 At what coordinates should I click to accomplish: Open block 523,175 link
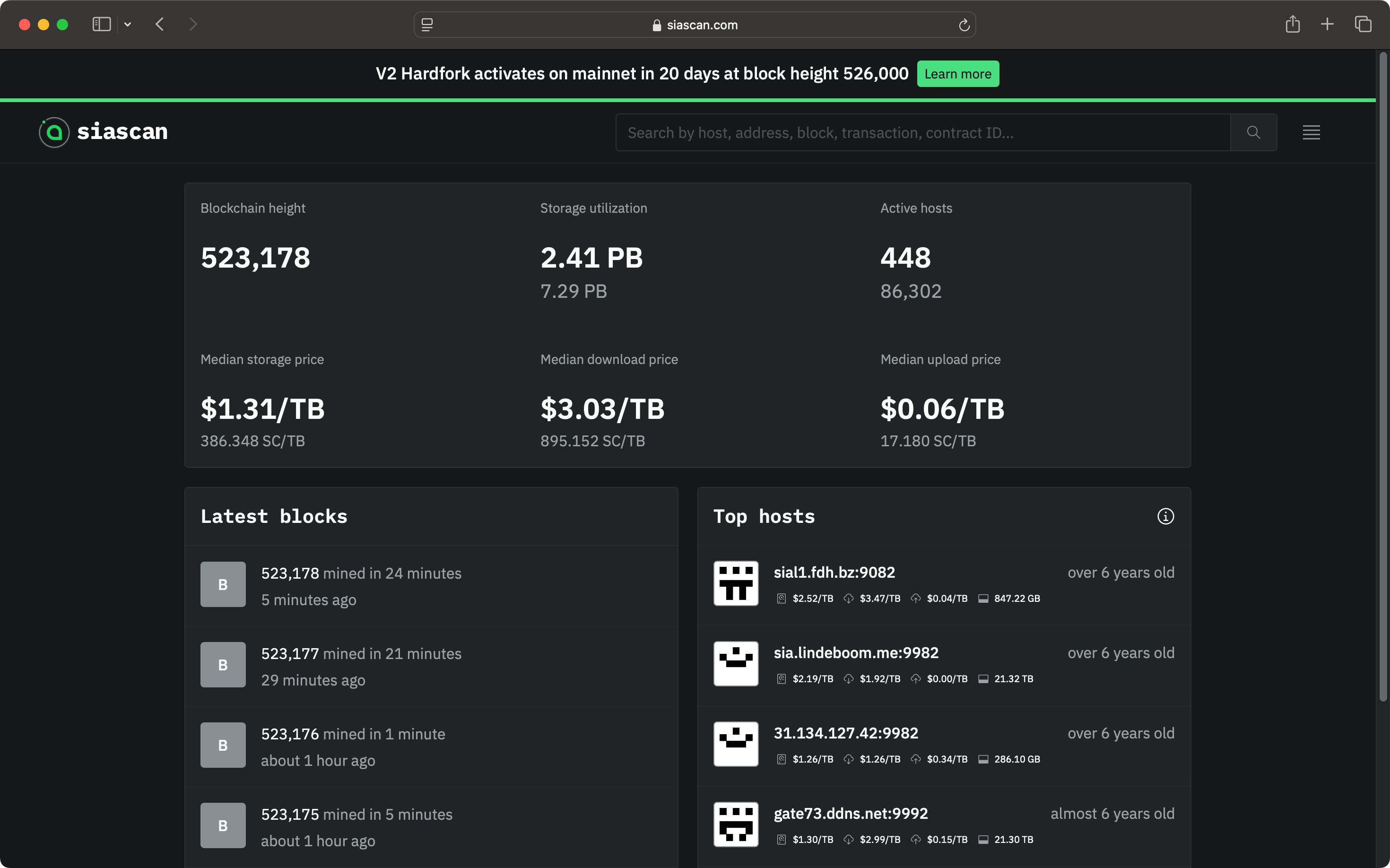point(290,815)
